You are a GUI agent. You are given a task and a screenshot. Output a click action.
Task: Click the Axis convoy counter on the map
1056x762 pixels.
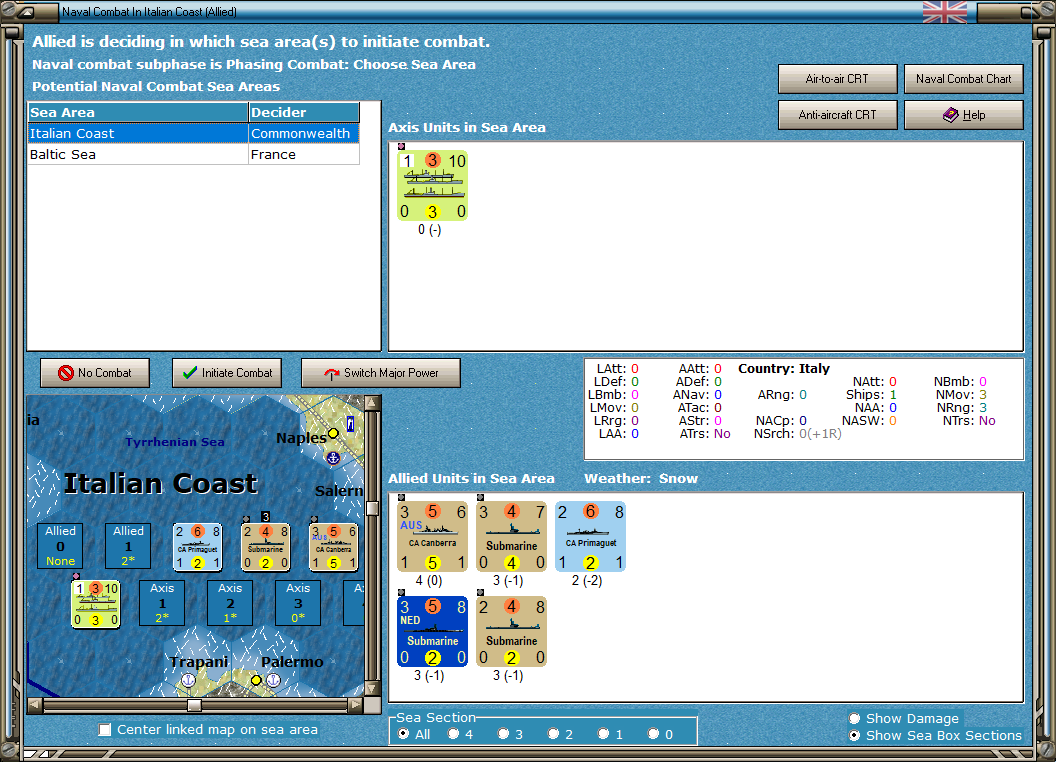(96, 604)
